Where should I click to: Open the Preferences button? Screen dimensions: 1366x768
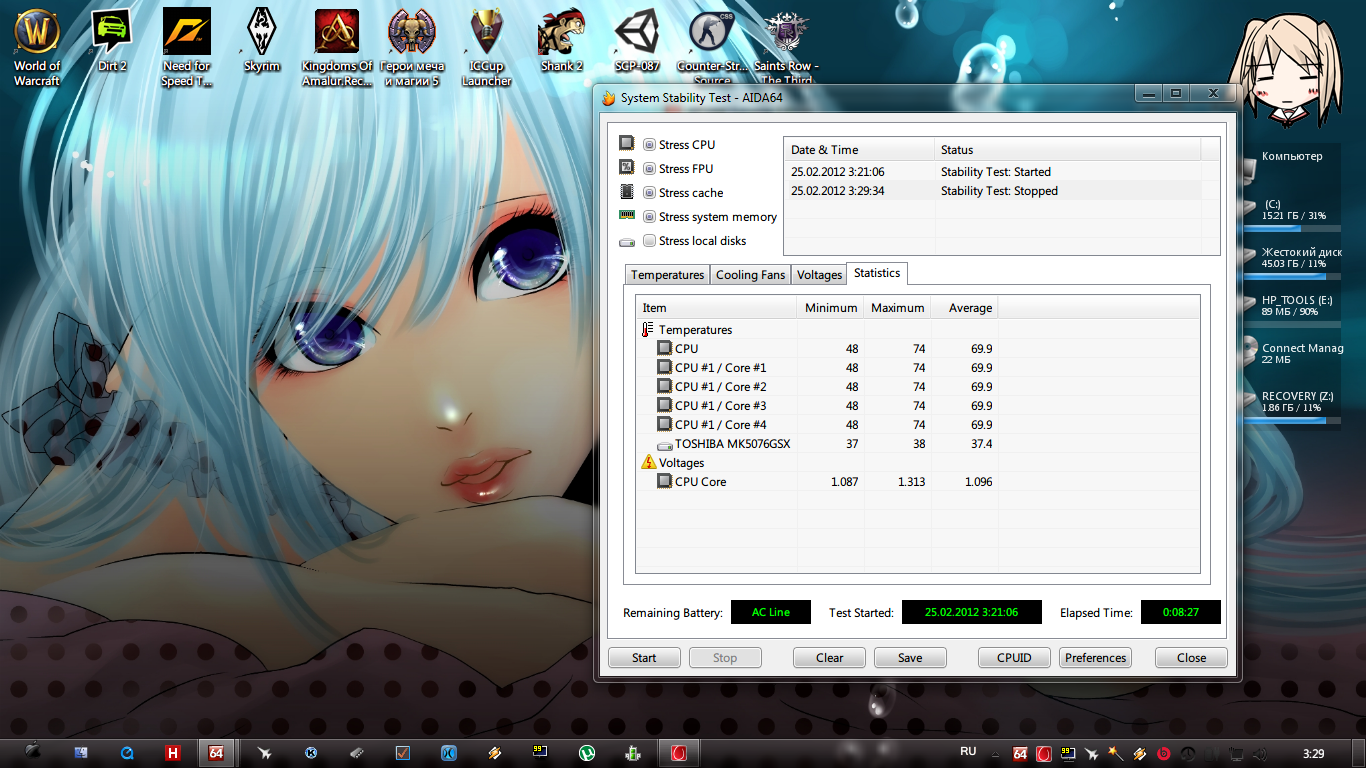tap(1095, 658)
